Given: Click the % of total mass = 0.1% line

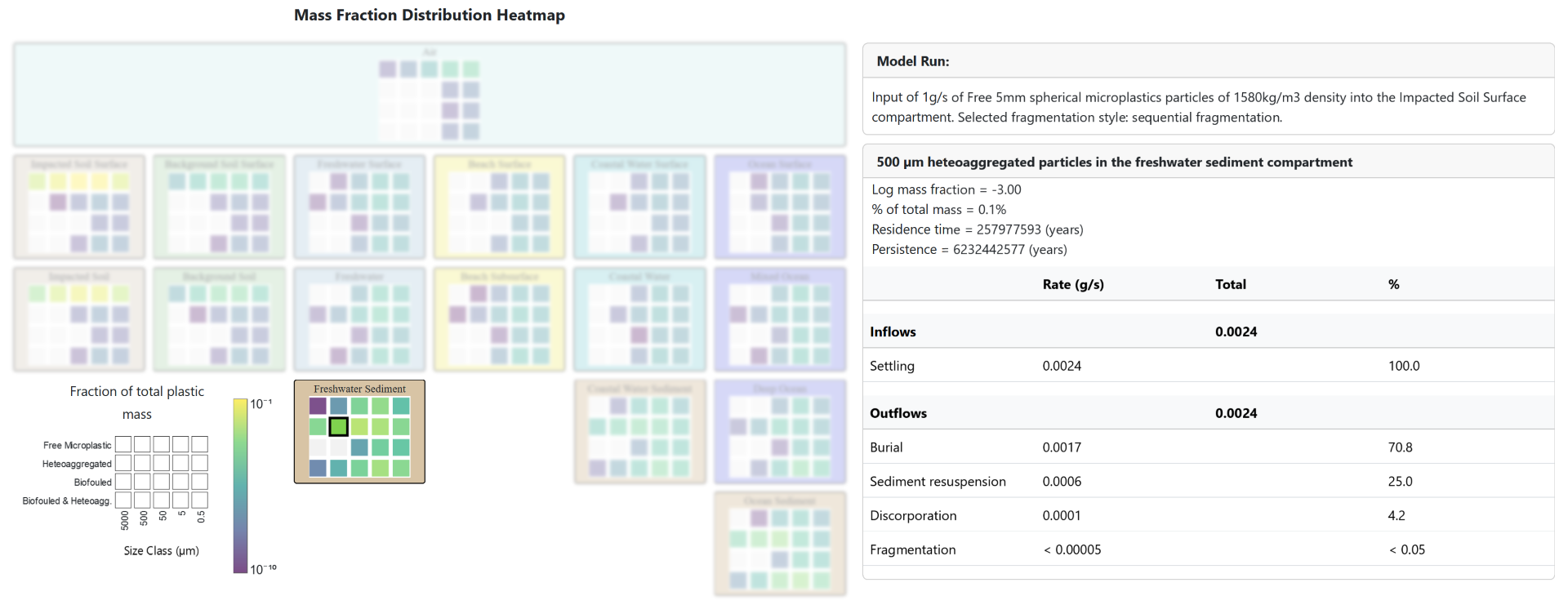Looking at the screenshot, I should point(939,210).
